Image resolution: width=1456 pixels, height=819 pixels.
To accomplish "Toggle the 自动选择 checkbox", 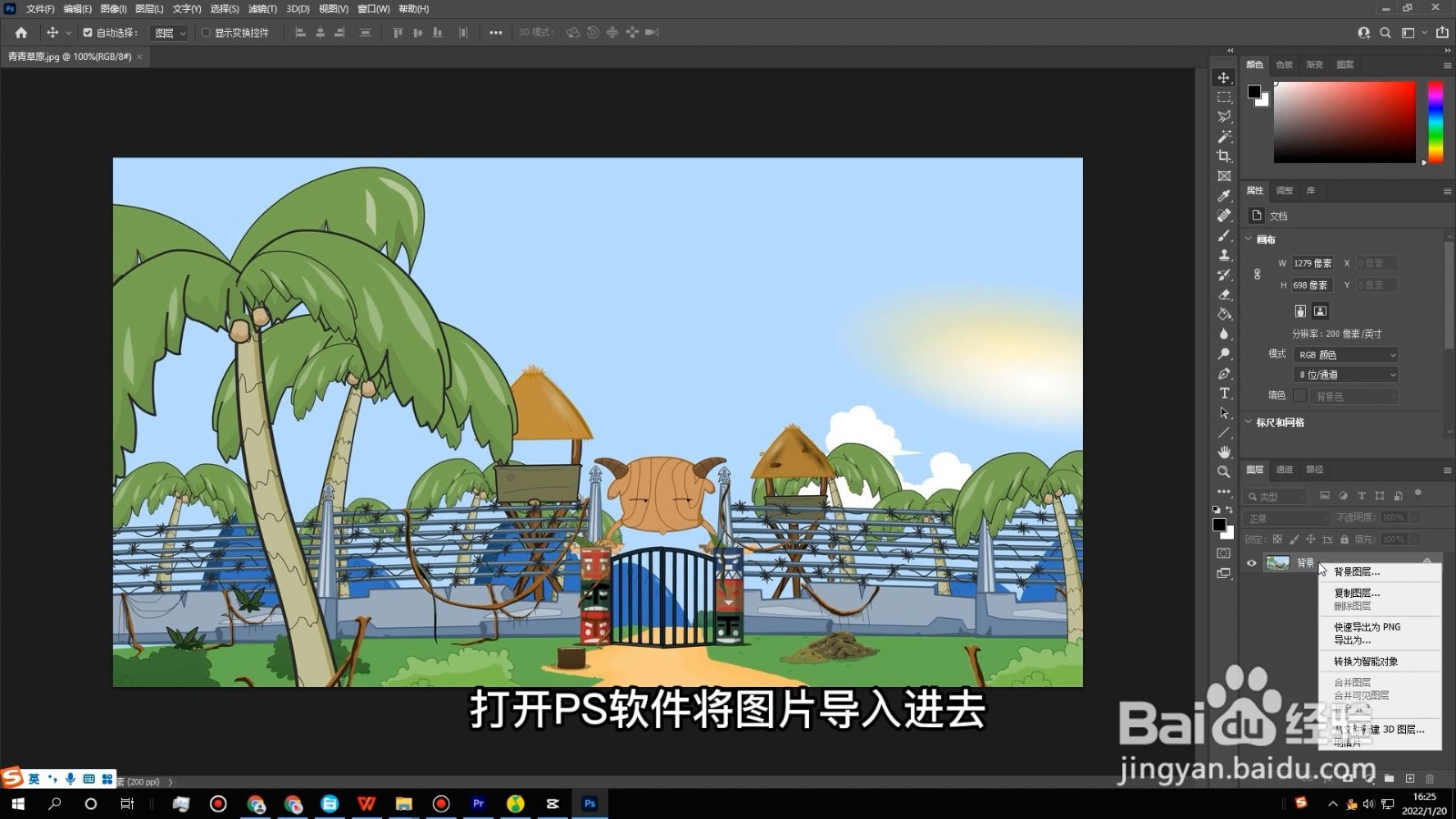I will [87, 33].
